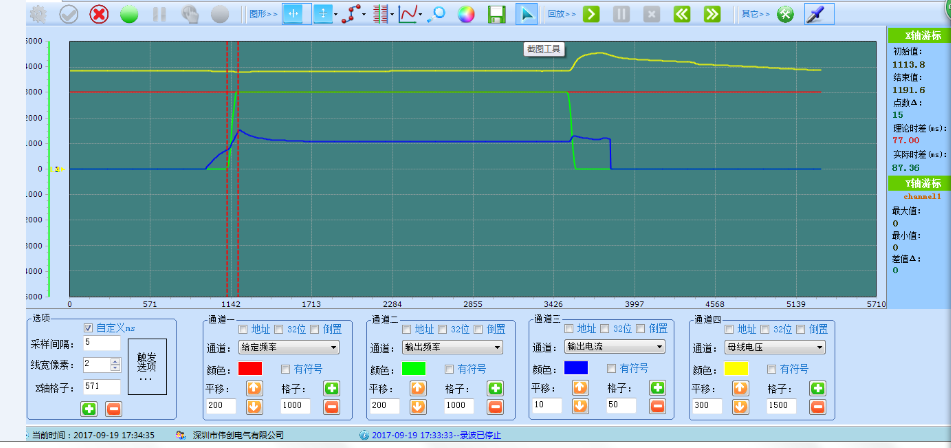Increase 线宽像素 with stepper up arrow
The width and height of the screenshot is (951, 448).
(115, 361)
